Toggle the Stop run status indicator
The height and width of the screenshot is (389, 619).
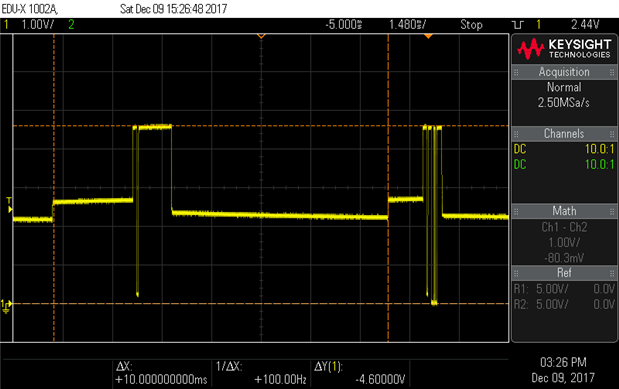(471, 25)
